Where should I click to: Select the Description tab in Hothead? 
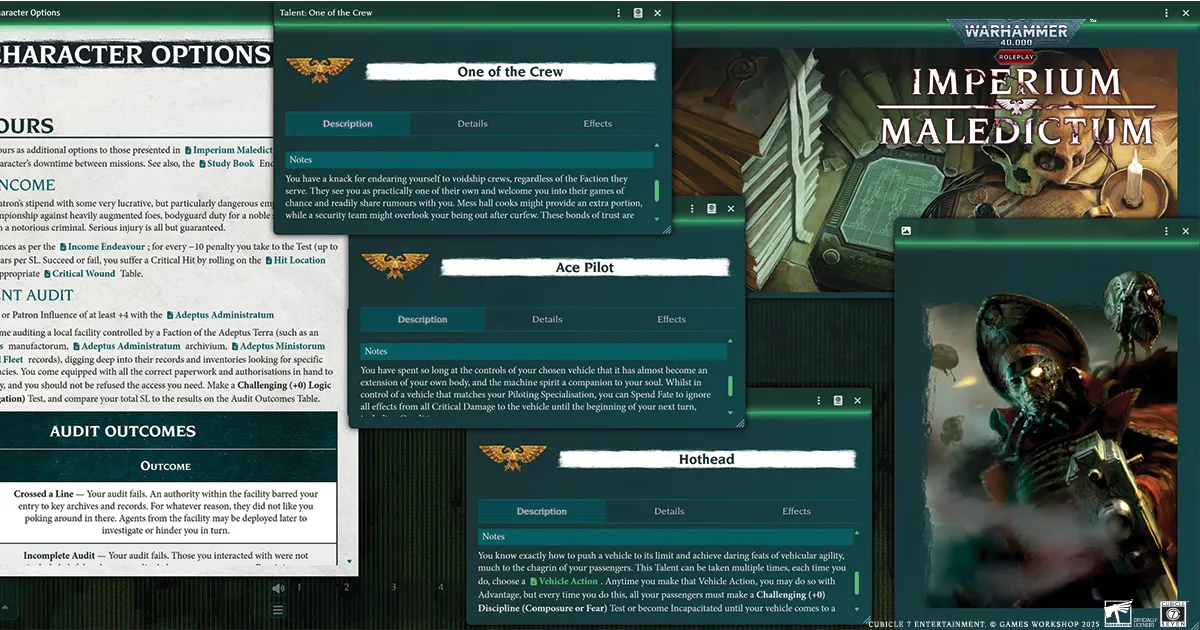click(x=542, y=512)
